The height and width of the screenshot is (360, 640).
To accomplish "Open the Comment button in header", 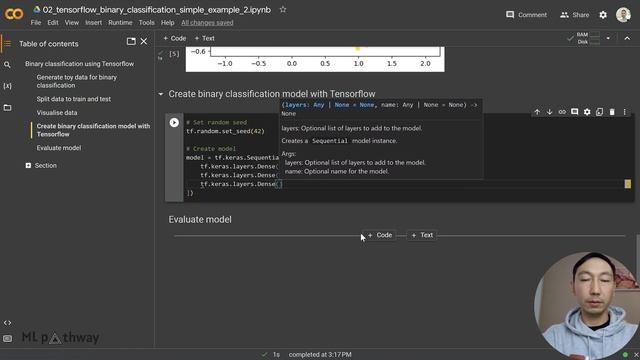I will [526, 15].
